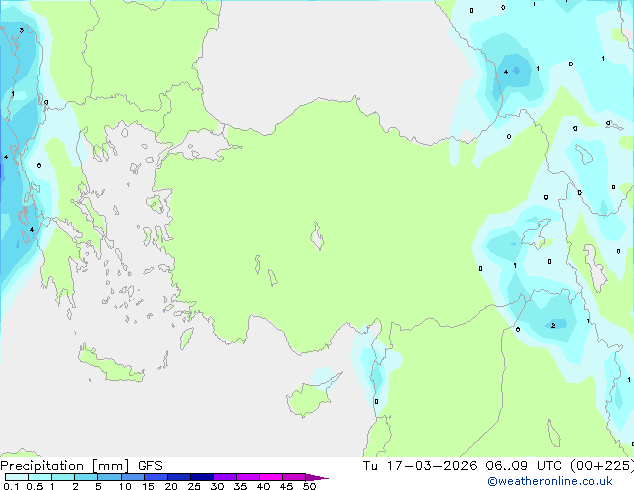The height and width of the screenshot is (490, 634).
Task: Select the 5–10 mm legend swatch
Action: coord(109,477)
